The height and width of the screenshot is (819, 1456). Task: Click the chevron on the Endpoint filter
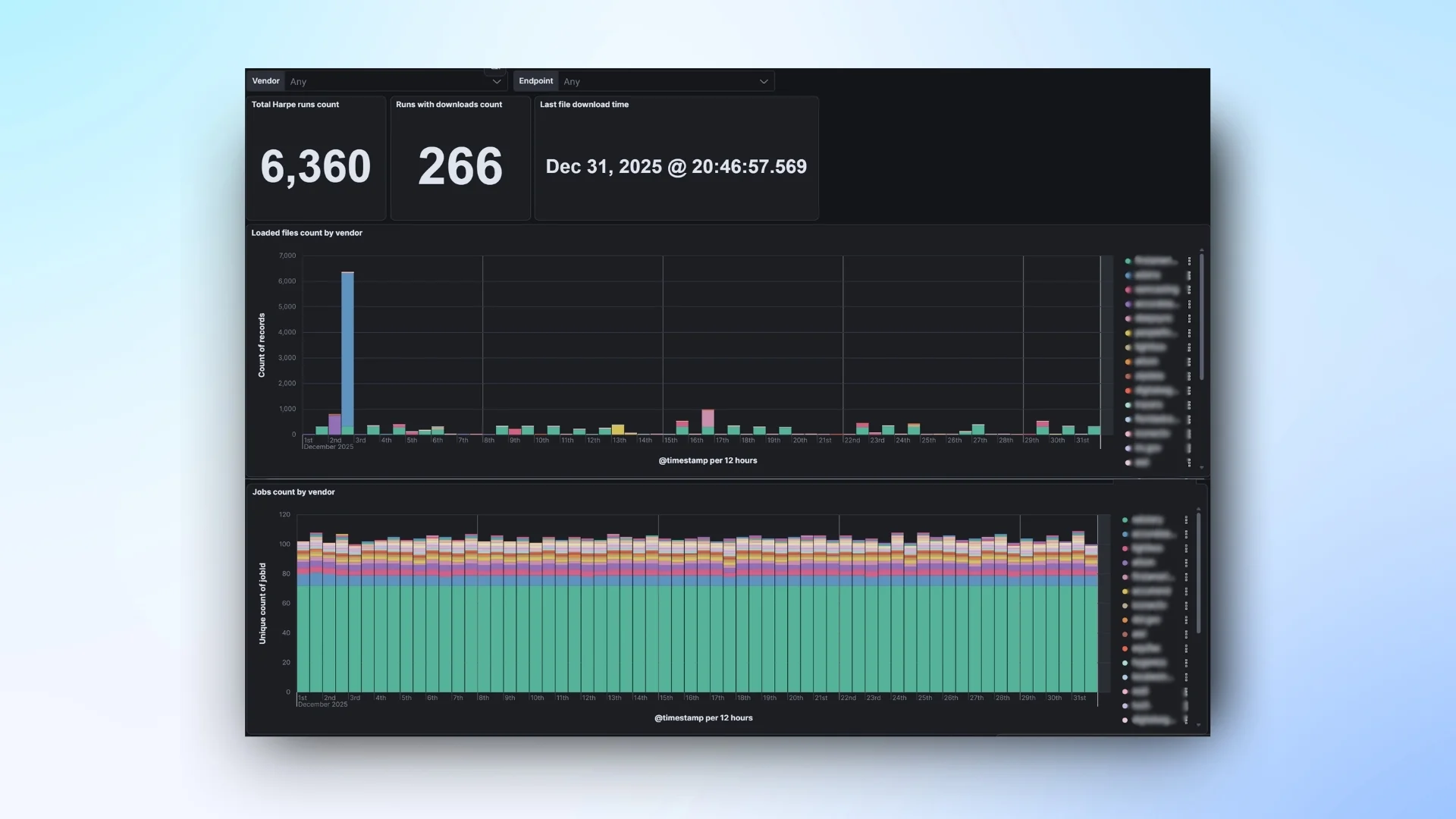[x=764, y=81]
